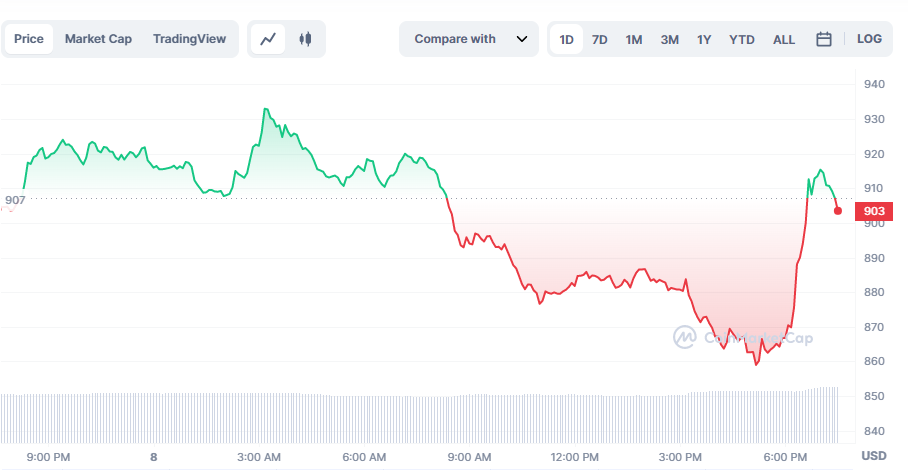Select the 1D time range
908x470 pixels.
coord(566,39)
